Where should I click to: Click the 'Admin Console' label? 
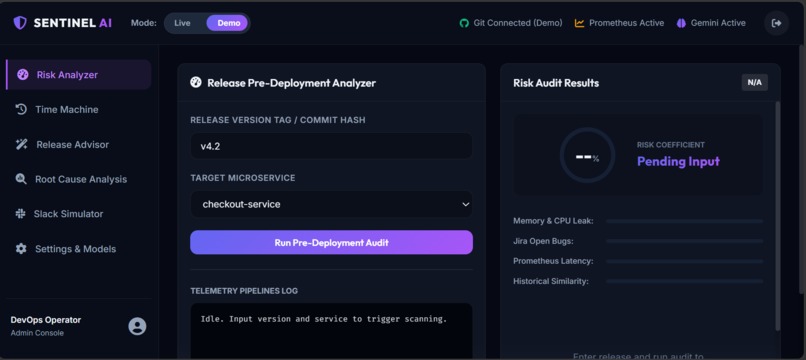(37, 333)
